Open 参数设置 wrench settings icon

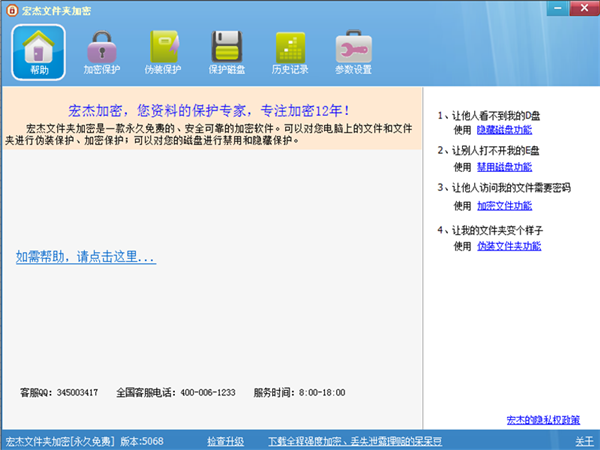[x=352, y=50]
